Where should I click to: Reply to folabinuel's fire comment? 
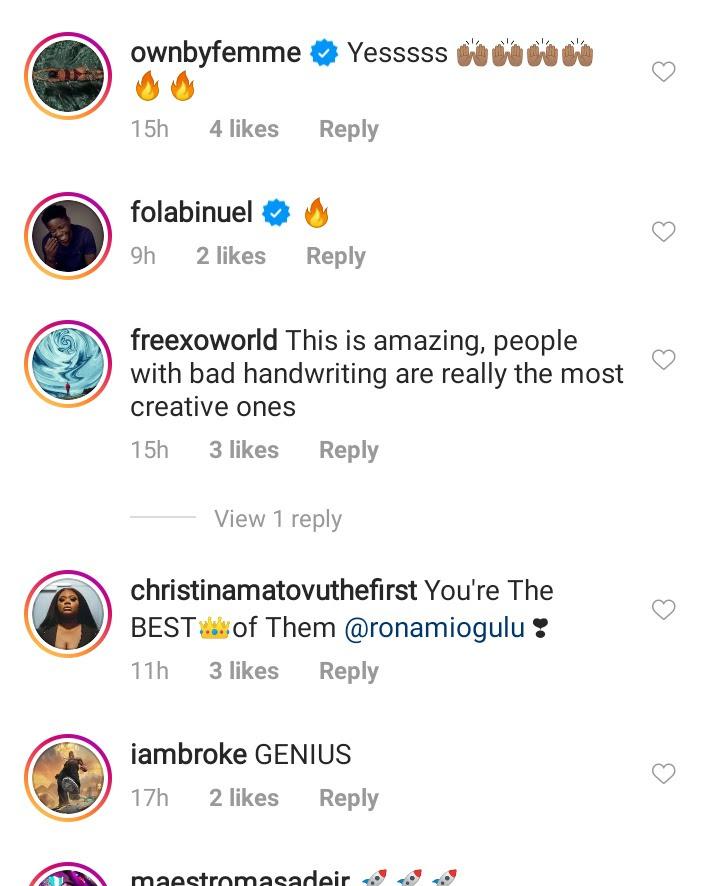335,256
